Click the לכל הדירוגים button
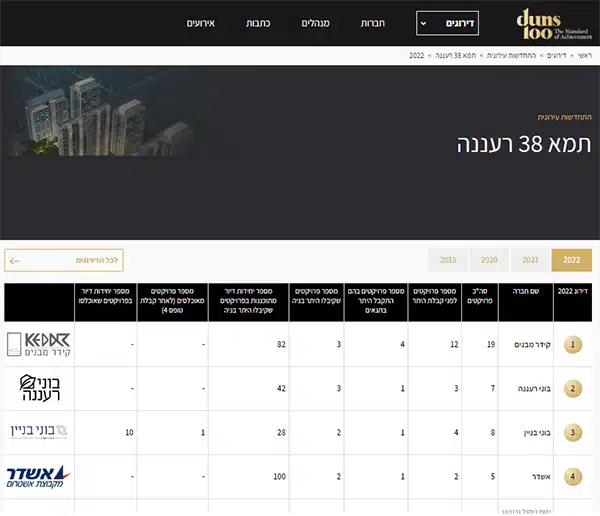This screenshot has height=516, width=600. click(x=64, y=260)
